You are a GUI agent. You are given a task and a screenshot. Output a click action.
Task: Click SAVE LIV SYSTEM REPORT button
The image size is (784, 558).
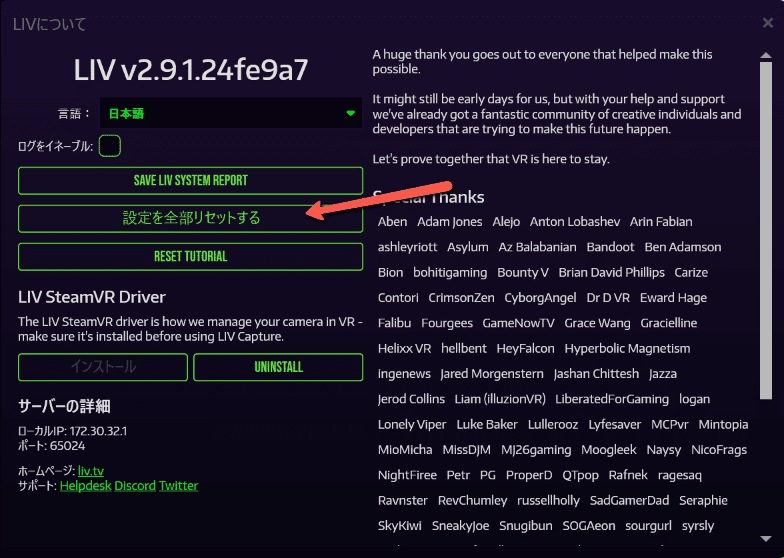pos(190,180)
